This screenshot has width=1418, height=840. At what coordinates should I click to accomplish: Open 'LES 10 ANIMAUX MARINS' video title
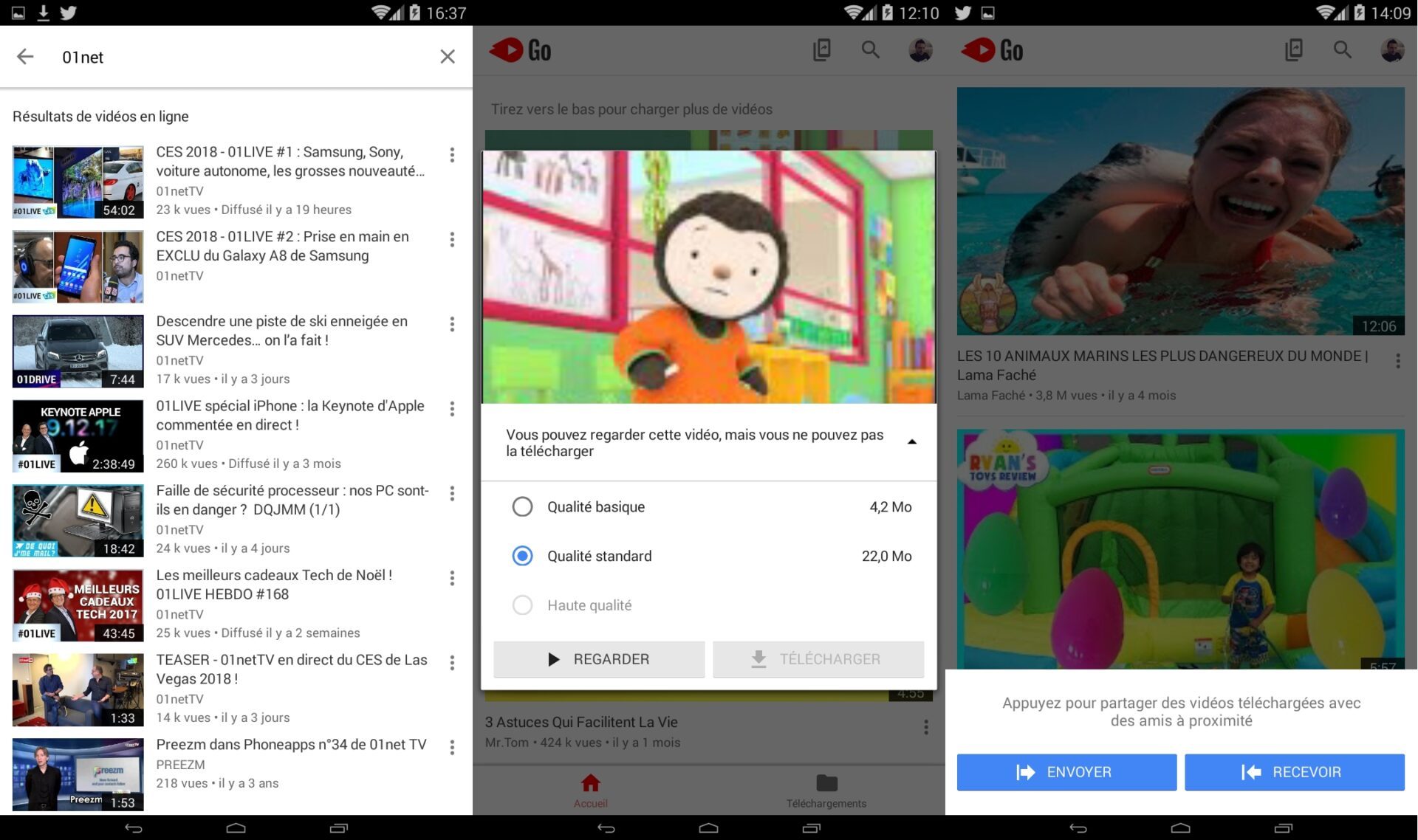click(x=1162, y=365)
